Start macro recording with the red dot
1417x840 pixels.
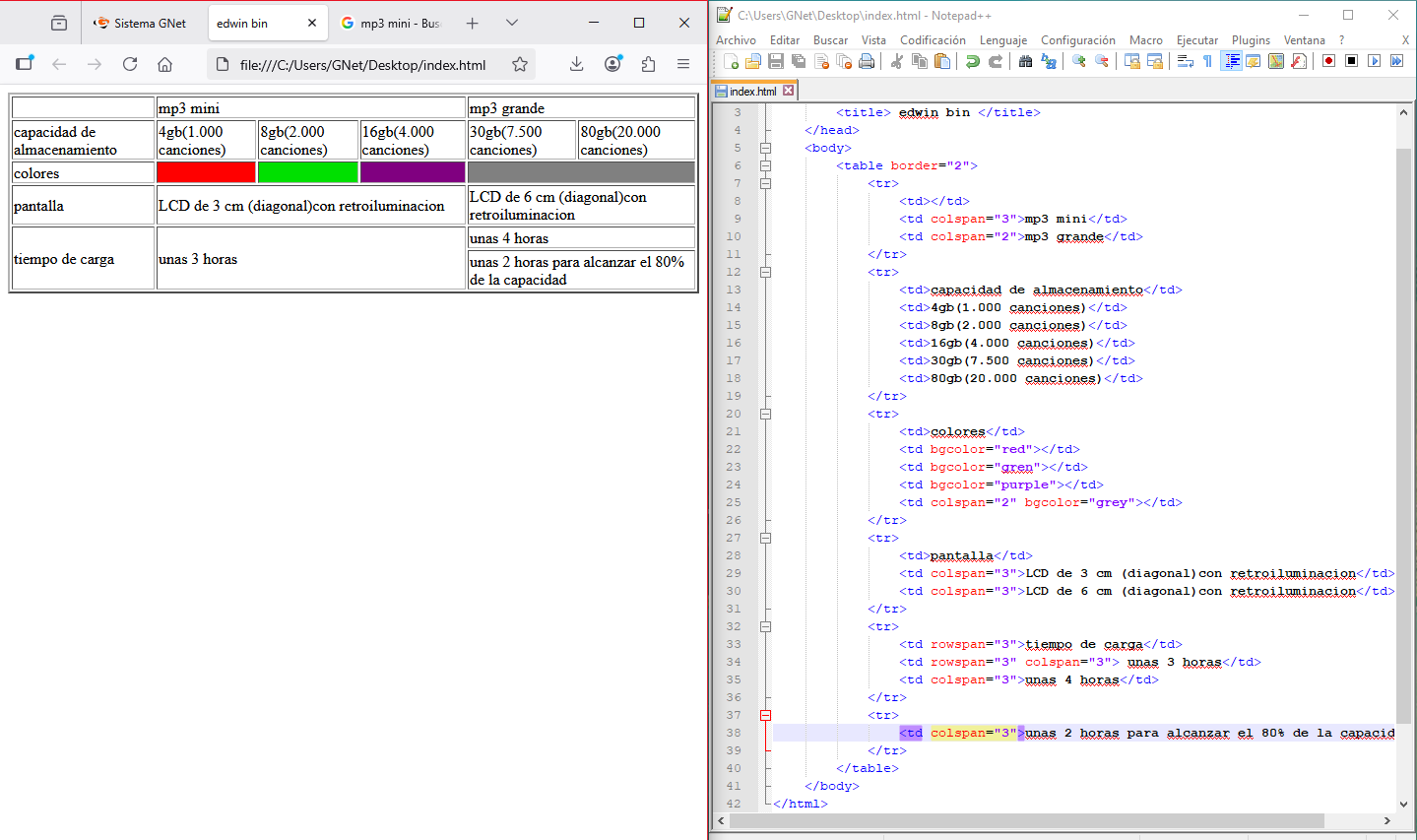[1328, 61]
